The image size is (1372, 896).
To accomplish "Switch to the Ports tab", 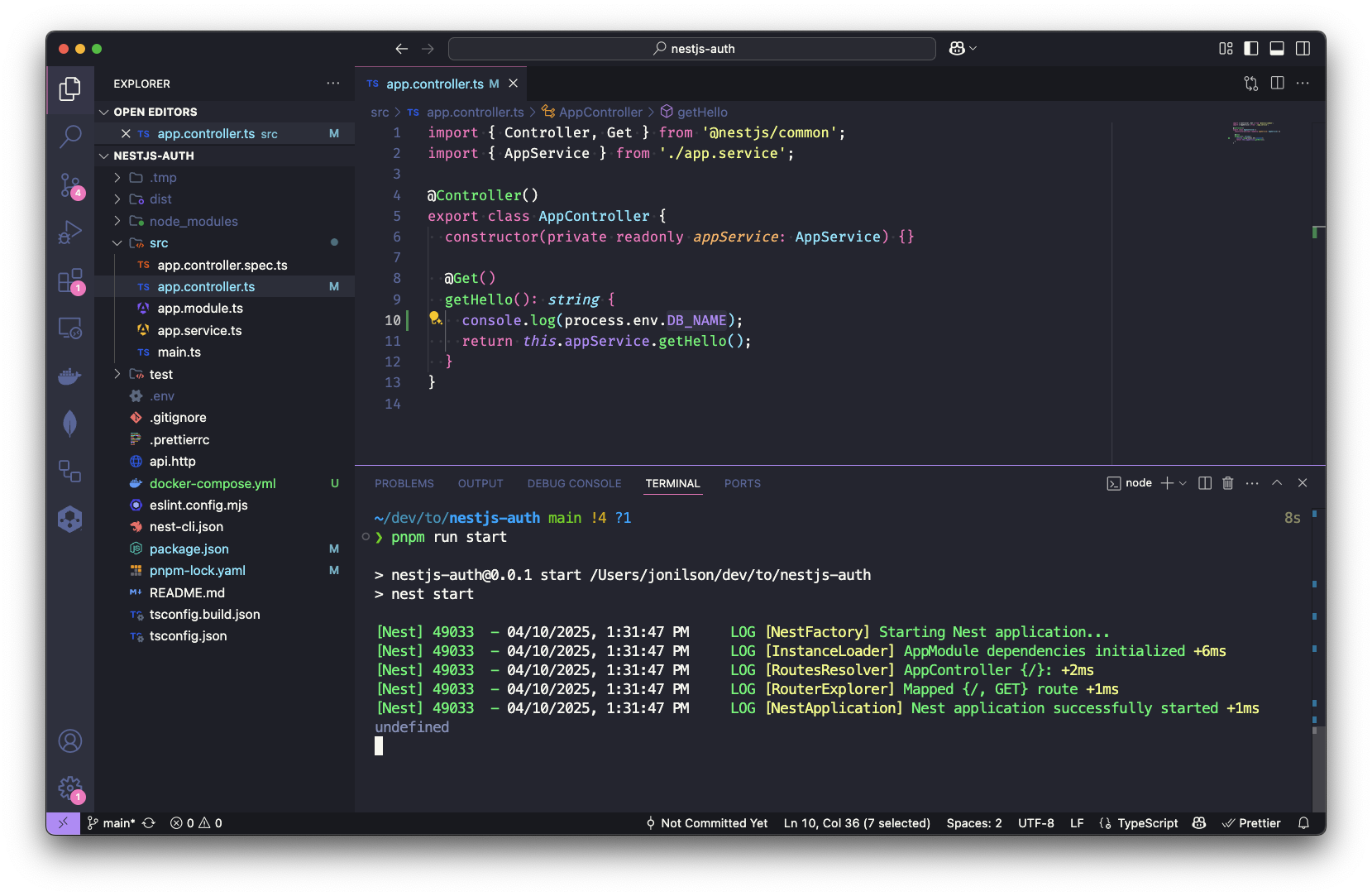I will [x=743, y=484].
